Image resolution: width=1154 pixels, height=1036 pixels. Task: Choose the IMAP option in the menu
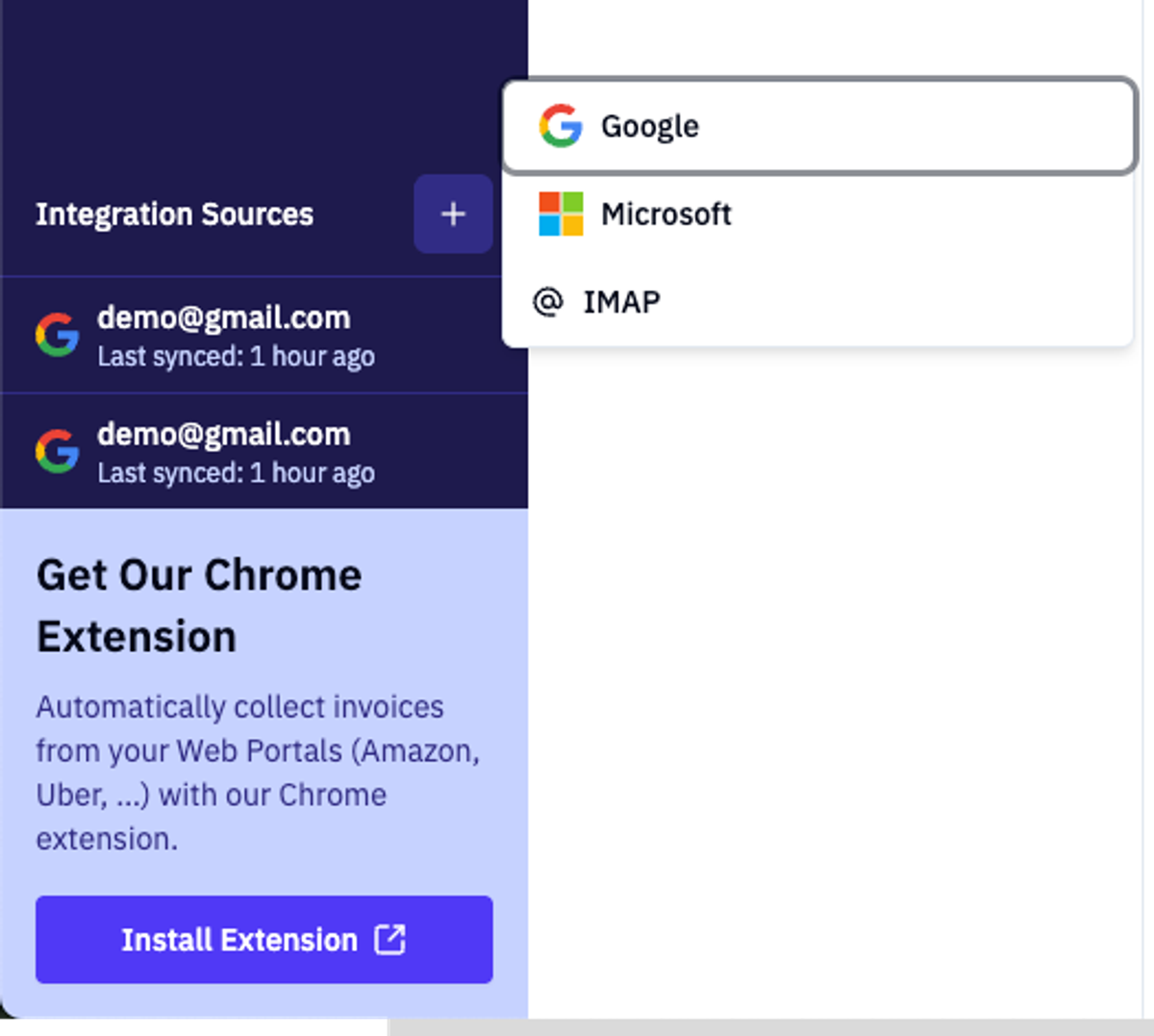pyautogui.click(x=818, y=302)
